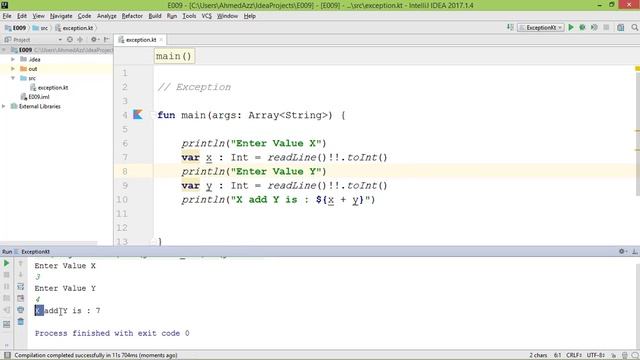Rerun ExceptionKt in the Run panel

(7, 263)
